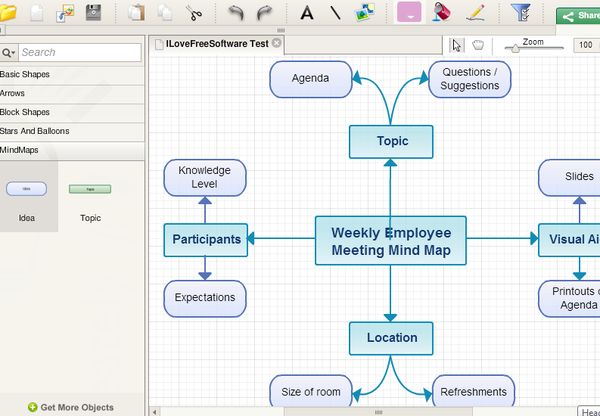This screenshot has height=416, width=600.
Task: Select the Weekly Employee Meeting Mind Map box
Action: click(x=391, y=241)
